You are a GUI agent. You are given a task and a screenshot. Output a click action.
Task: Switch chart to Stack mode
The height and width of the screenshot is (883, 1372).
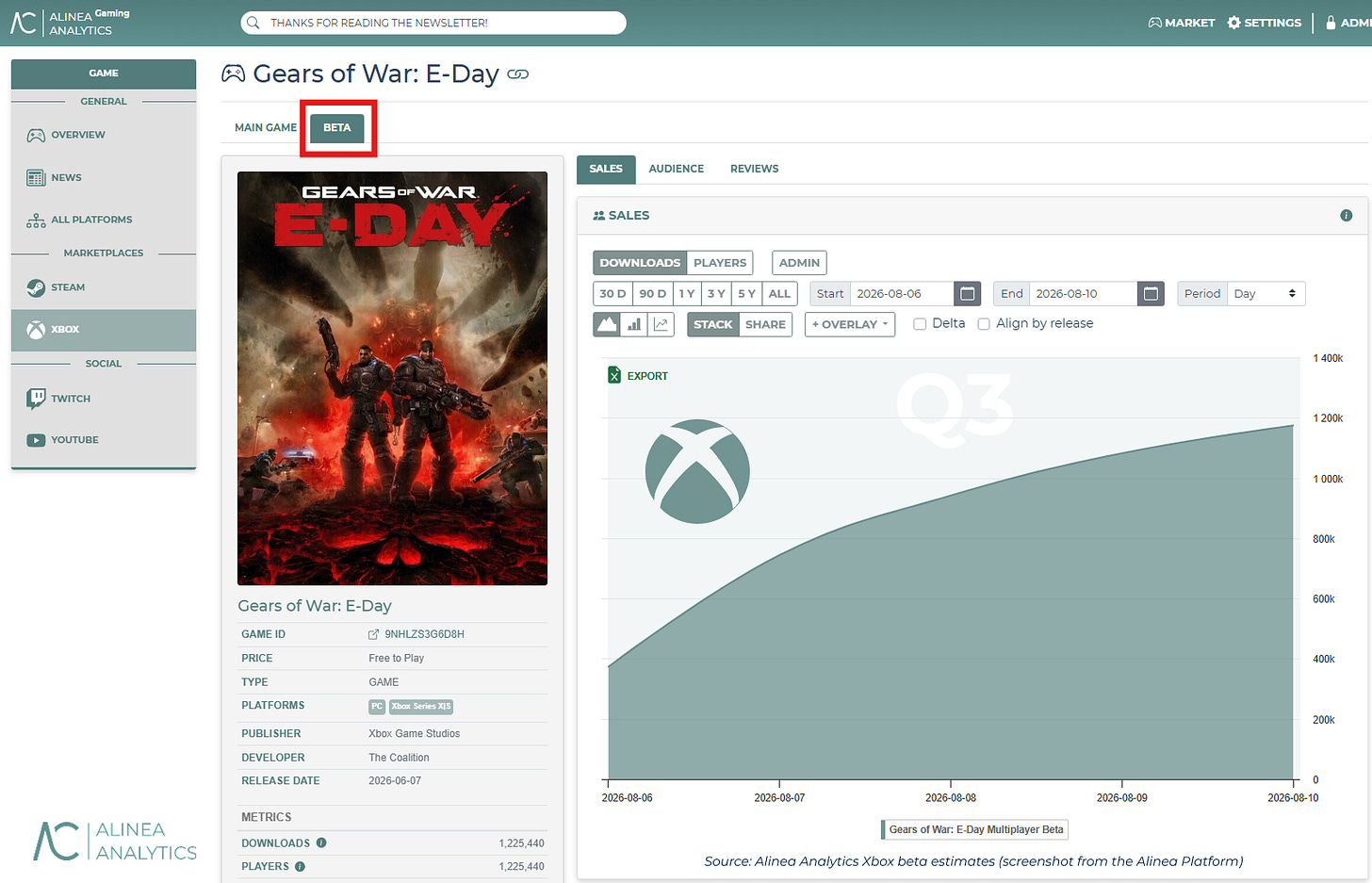[x=712, y=324]
